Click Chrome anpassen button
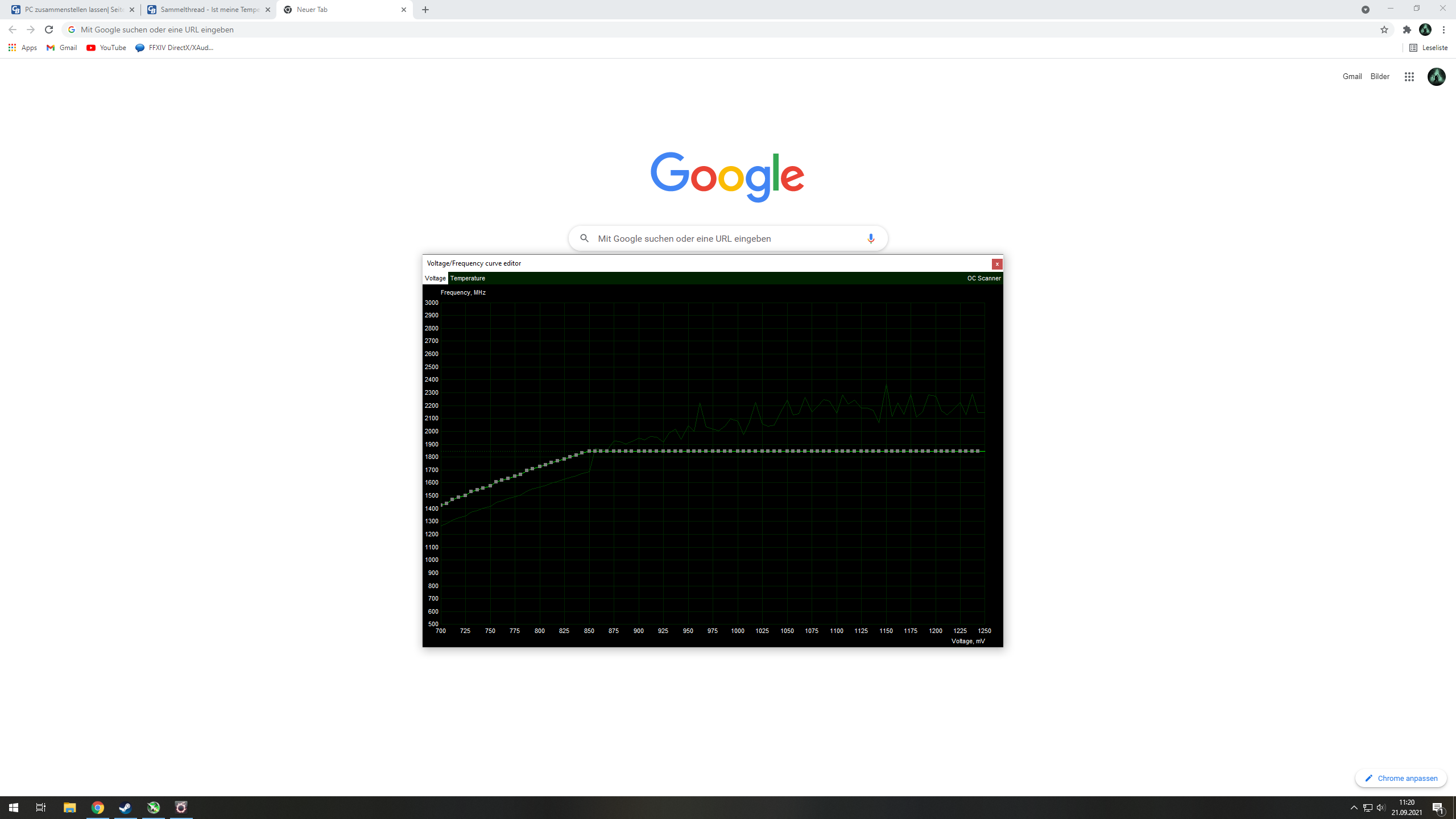Image resolution: width=1456 pixels, height=819 pixels. pyautogui.click(x=1400, y=778)
